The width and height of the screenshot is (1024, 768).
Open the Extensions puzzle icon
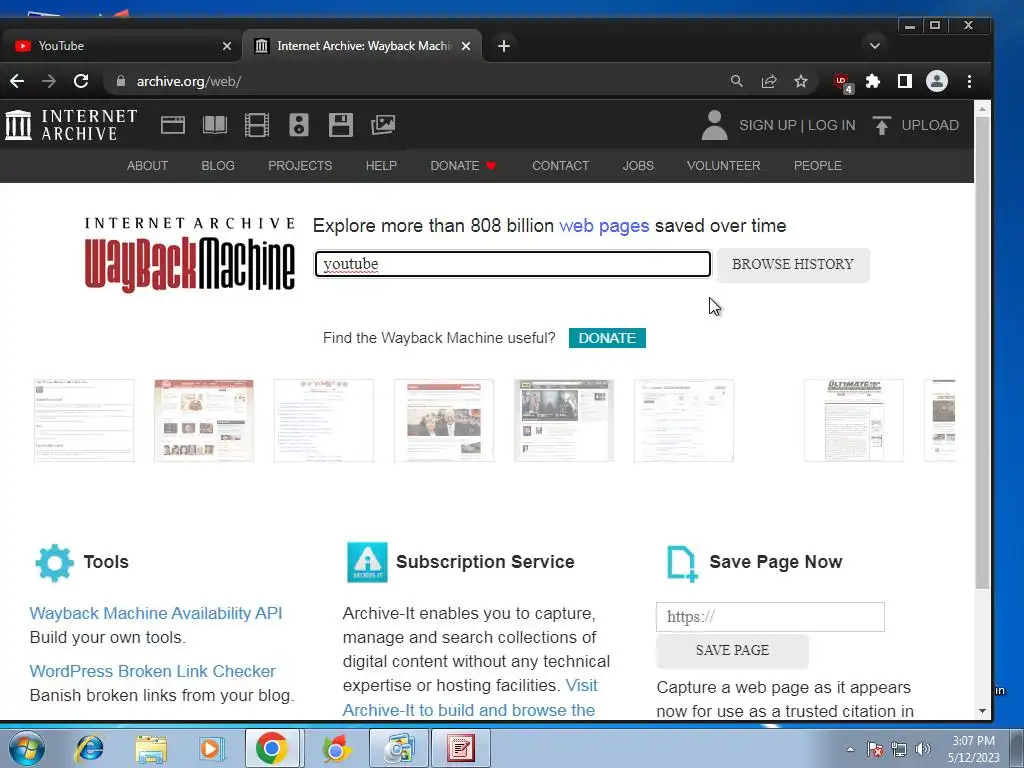point(872,81)
